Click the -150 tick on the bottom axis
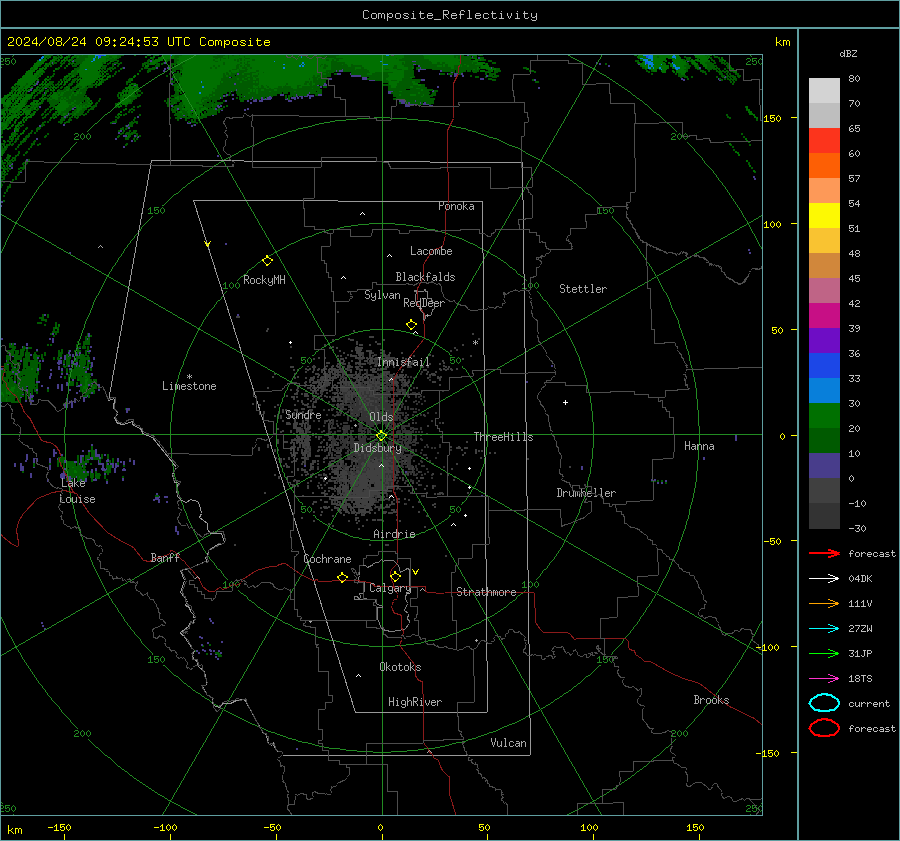The width and height of the screenshot is (900, 841). click(x=59, y=828)
